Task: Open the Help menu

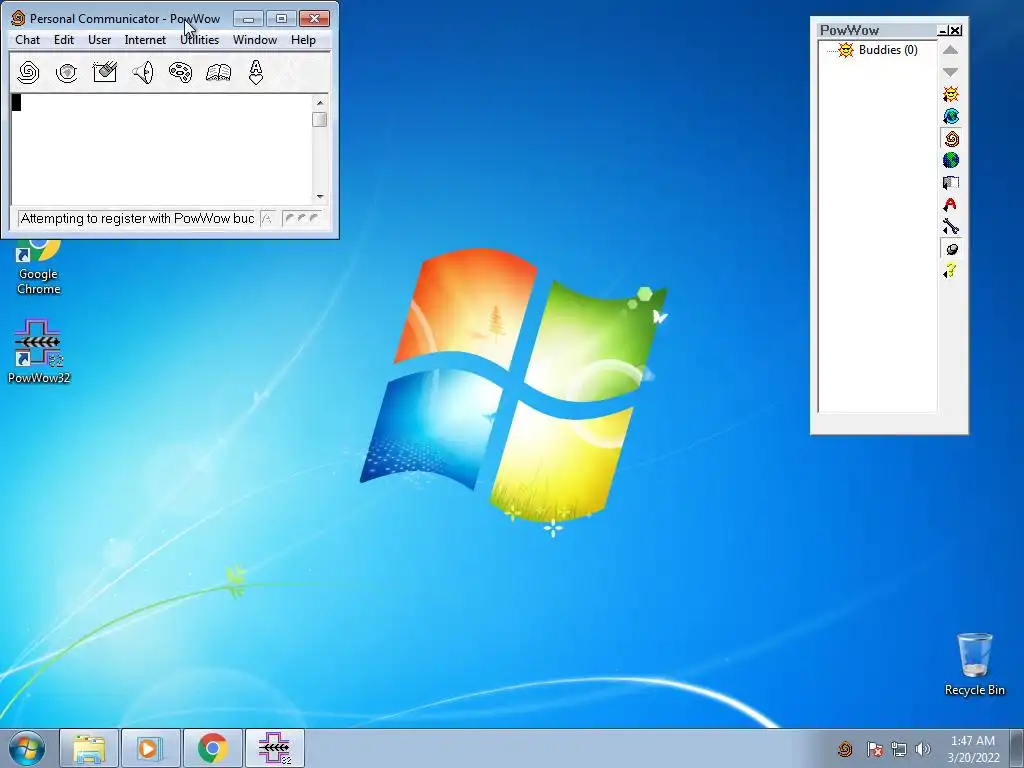Action: point(303,40)
